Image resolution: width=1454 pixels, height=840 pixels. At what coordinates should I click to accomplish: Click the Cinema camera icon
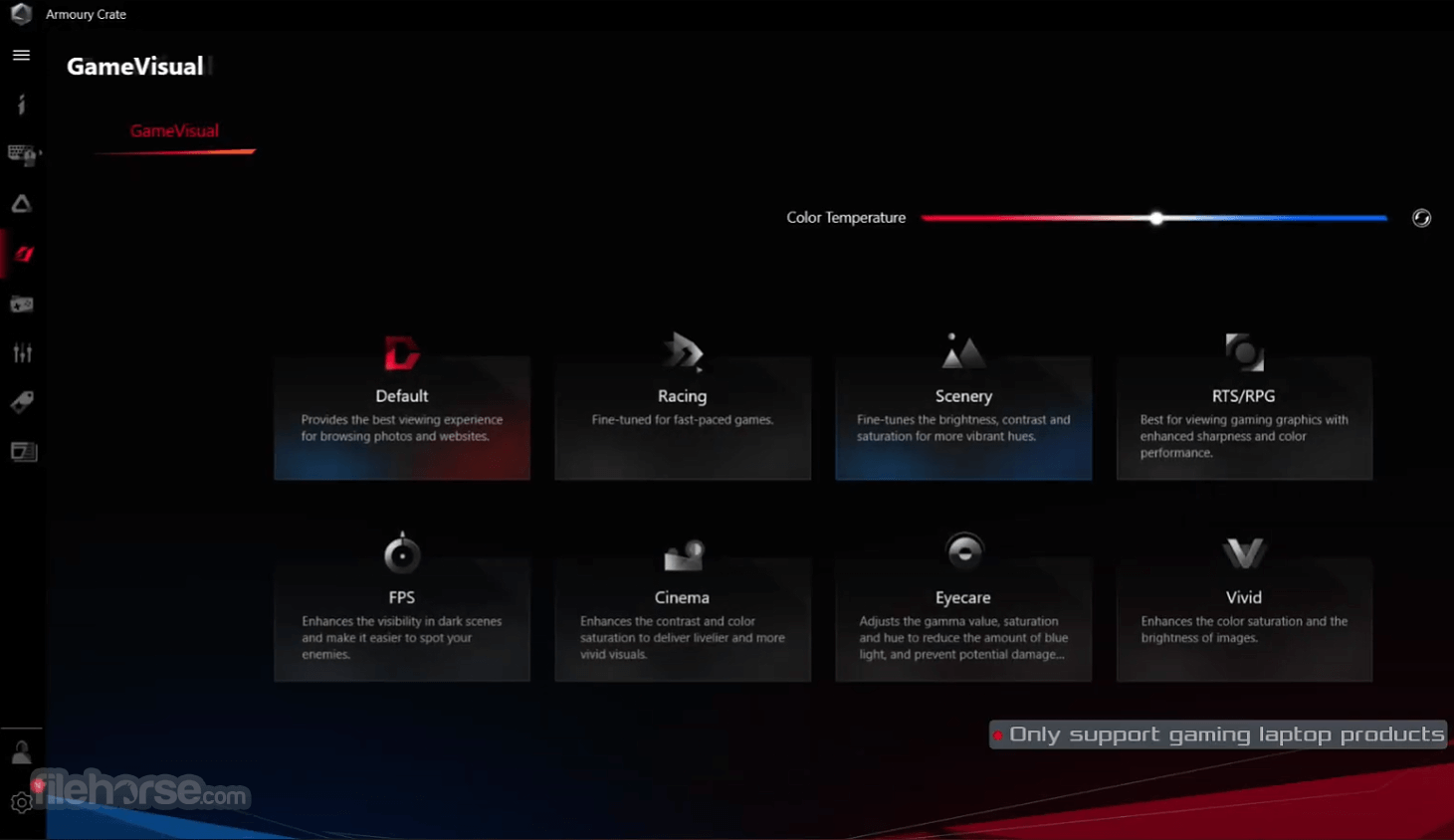684,555
